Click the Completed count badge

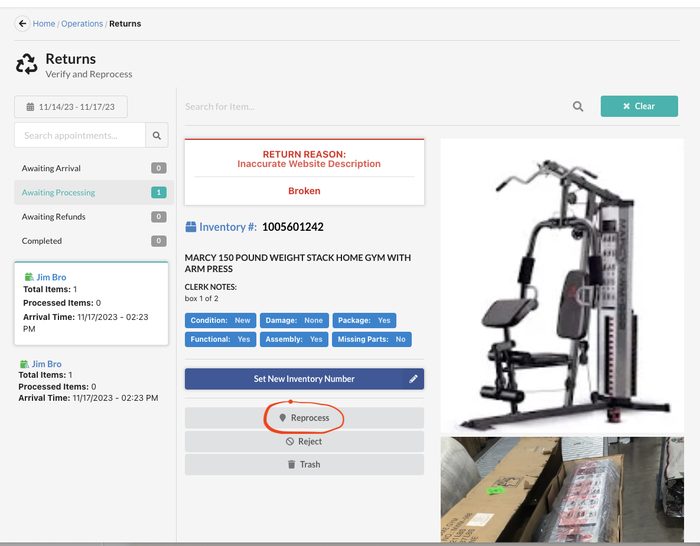(x=158, y=241)
